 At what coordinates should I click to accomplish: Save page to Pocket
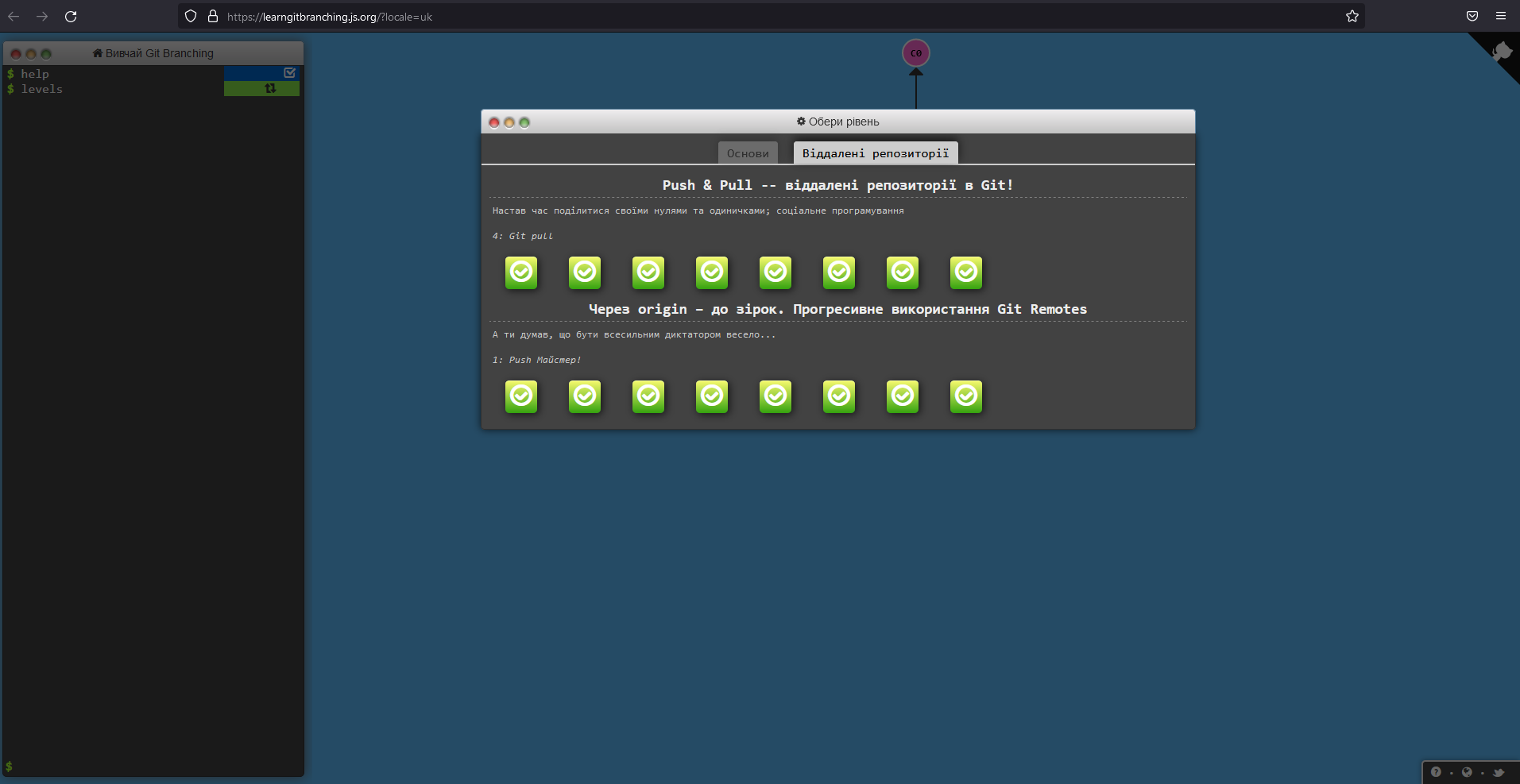pyautogui.click(x=1472, y=16)
